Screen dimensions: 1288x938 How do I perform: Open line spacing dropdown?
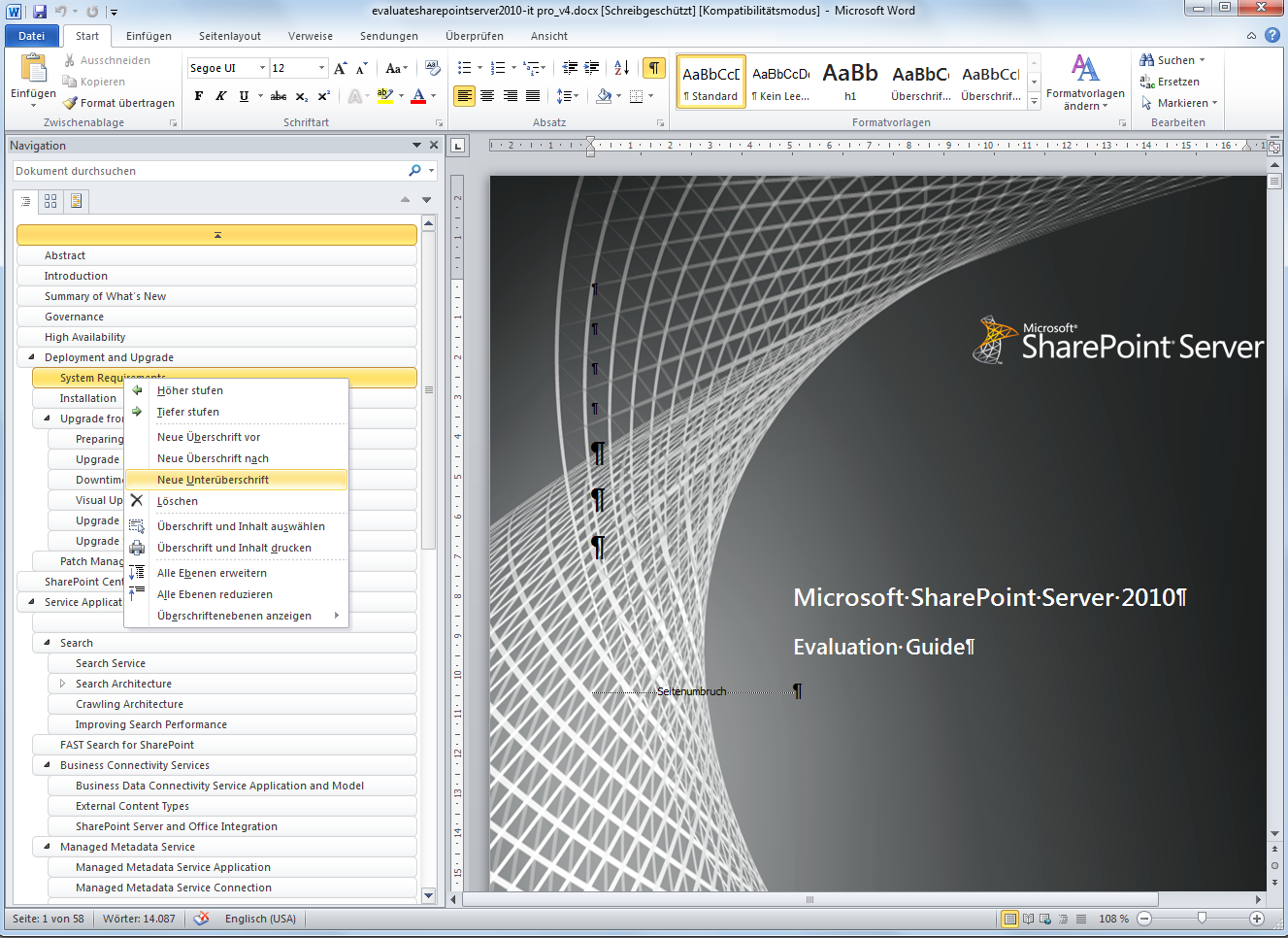coord(568,96)
